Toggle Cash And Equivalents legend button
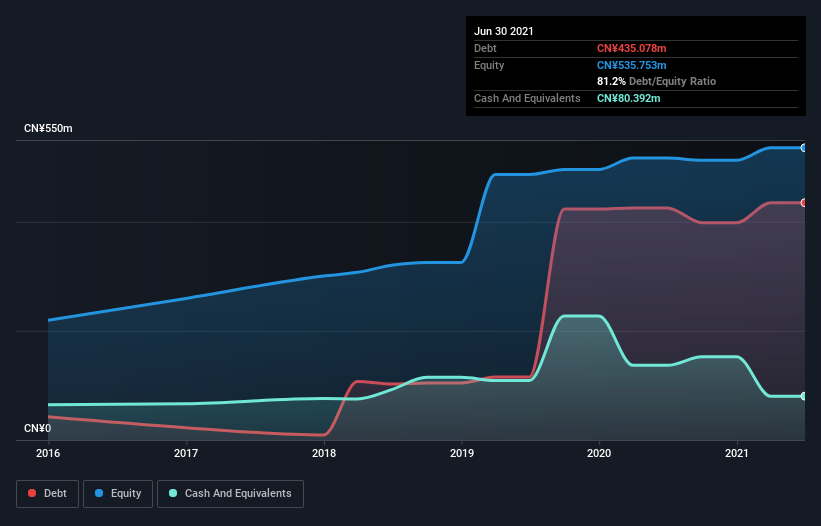This screenshot has width=821, height=526. click(230, 494)
